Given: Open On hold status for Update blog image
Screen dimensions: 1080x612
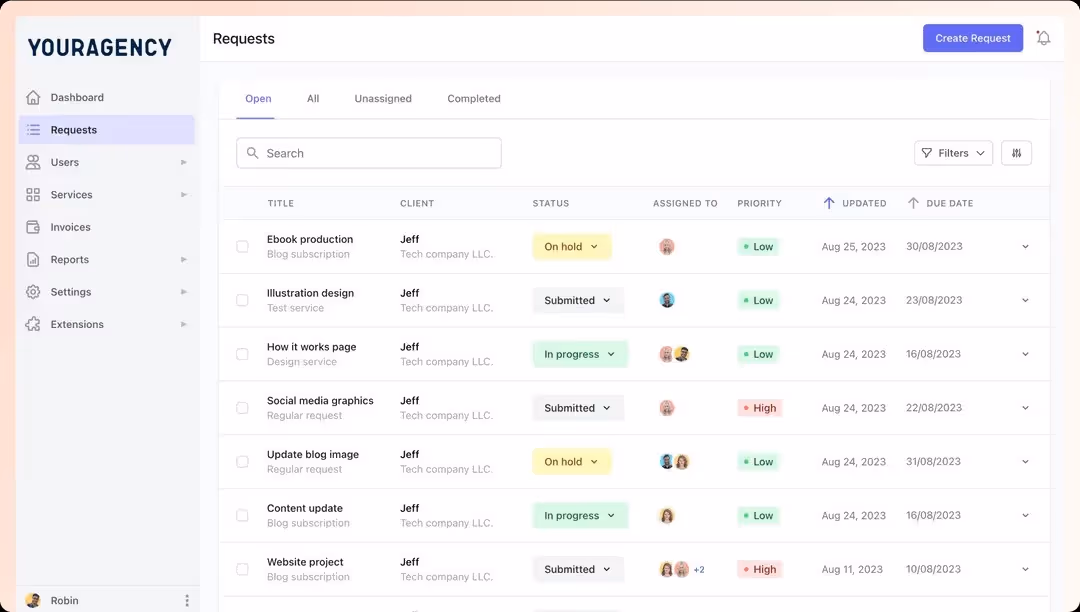Looking at the screenshot, I should tap(572, 461).
